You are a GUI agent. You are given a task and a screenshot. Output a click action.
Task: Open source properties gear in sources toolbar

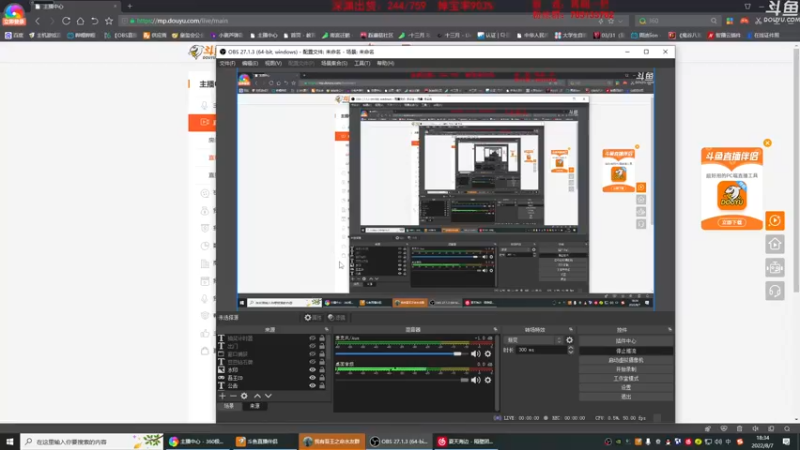click(x=244, y=396)
